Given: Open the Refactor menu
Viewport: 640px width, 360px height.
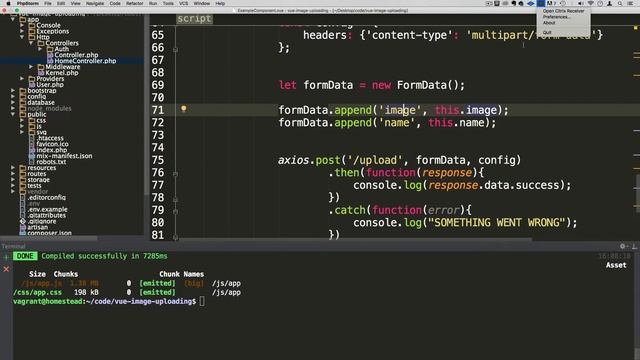Looking at the screenshot, I should [x=134, y=3].
